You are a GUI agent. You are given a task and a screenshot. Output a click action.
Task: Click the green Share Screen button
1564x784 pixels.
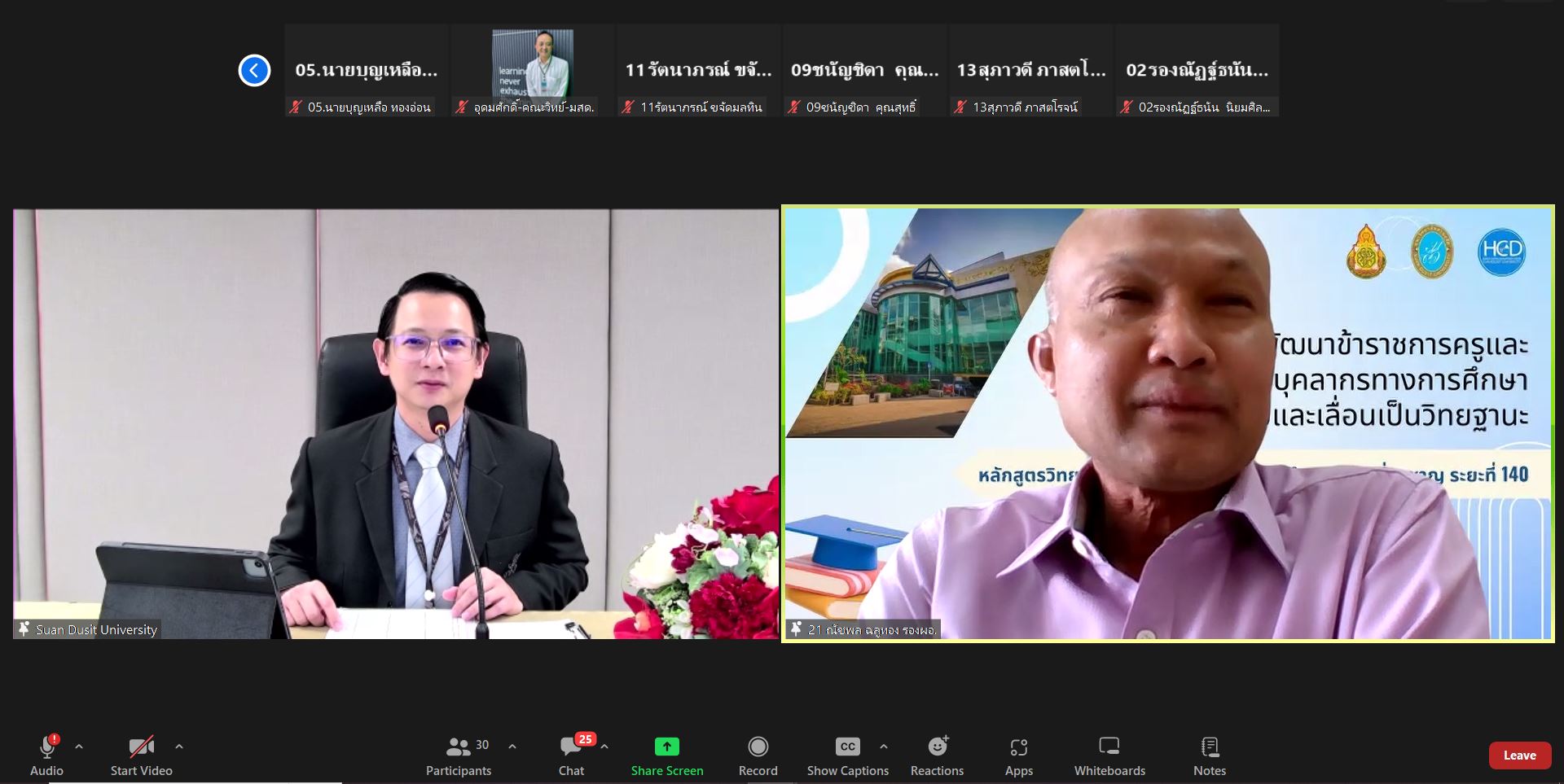point(667,756)
